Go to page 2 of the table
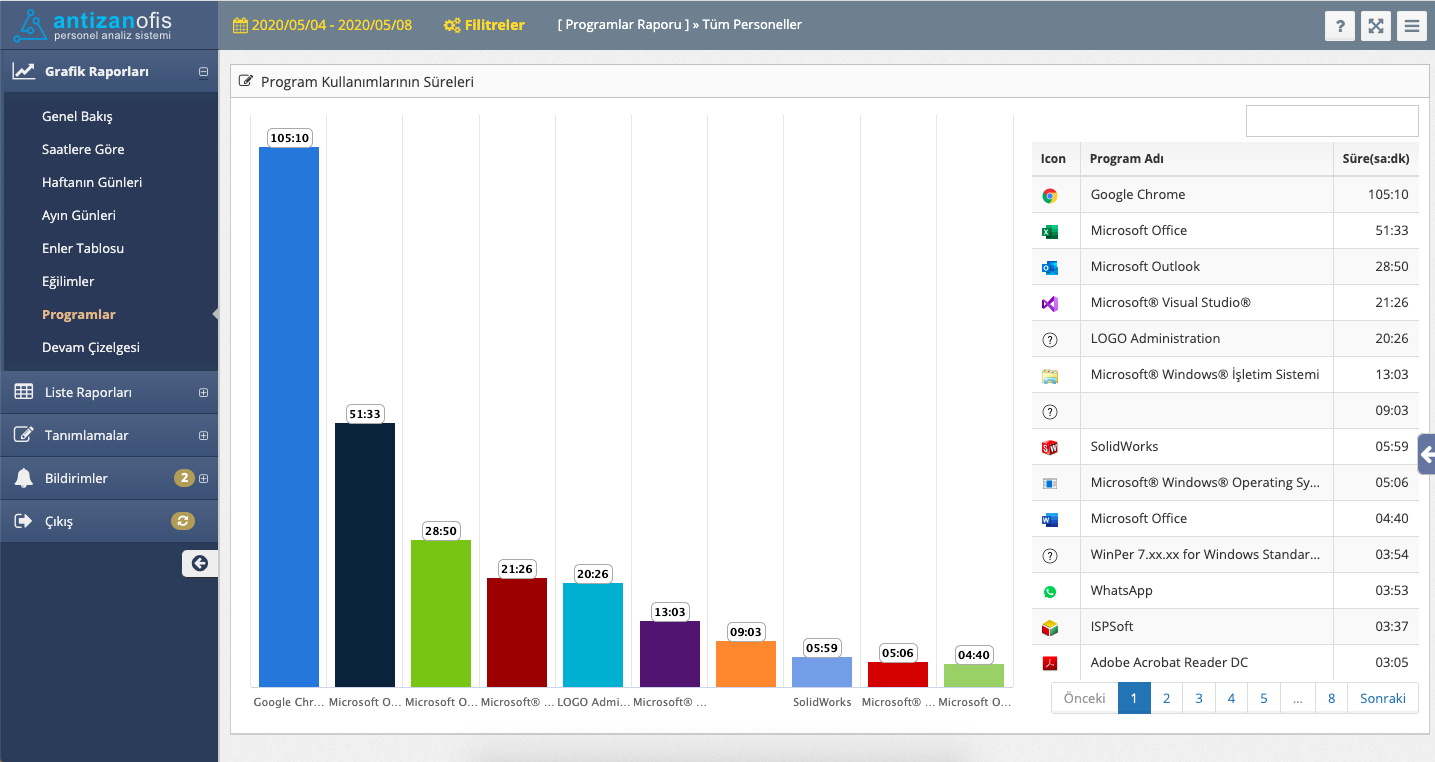The width and height of the screenshot is (1435, 762). click(1166, 698)
